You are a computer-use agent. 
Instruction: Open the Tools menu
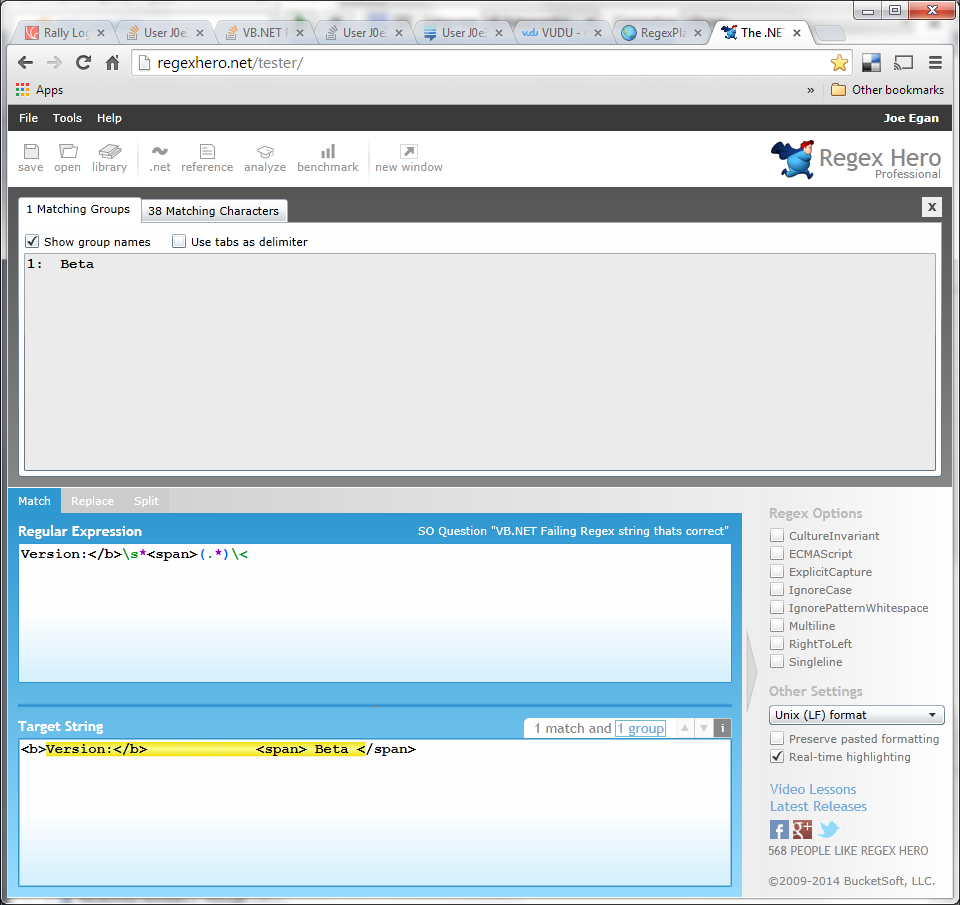67,118
